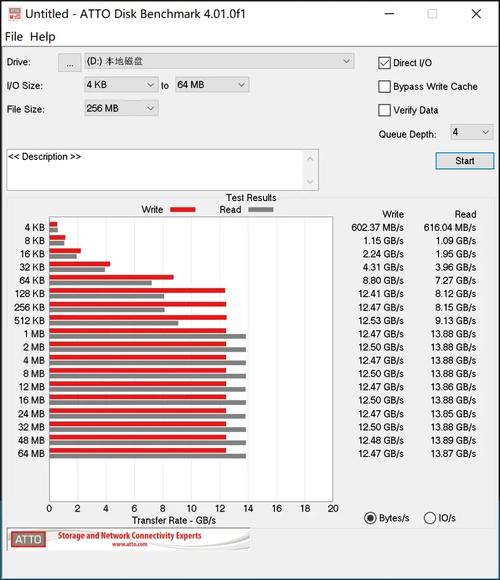Click the browse drive '...' button
This screenshot has width=500, height=580.
point(70,63)
